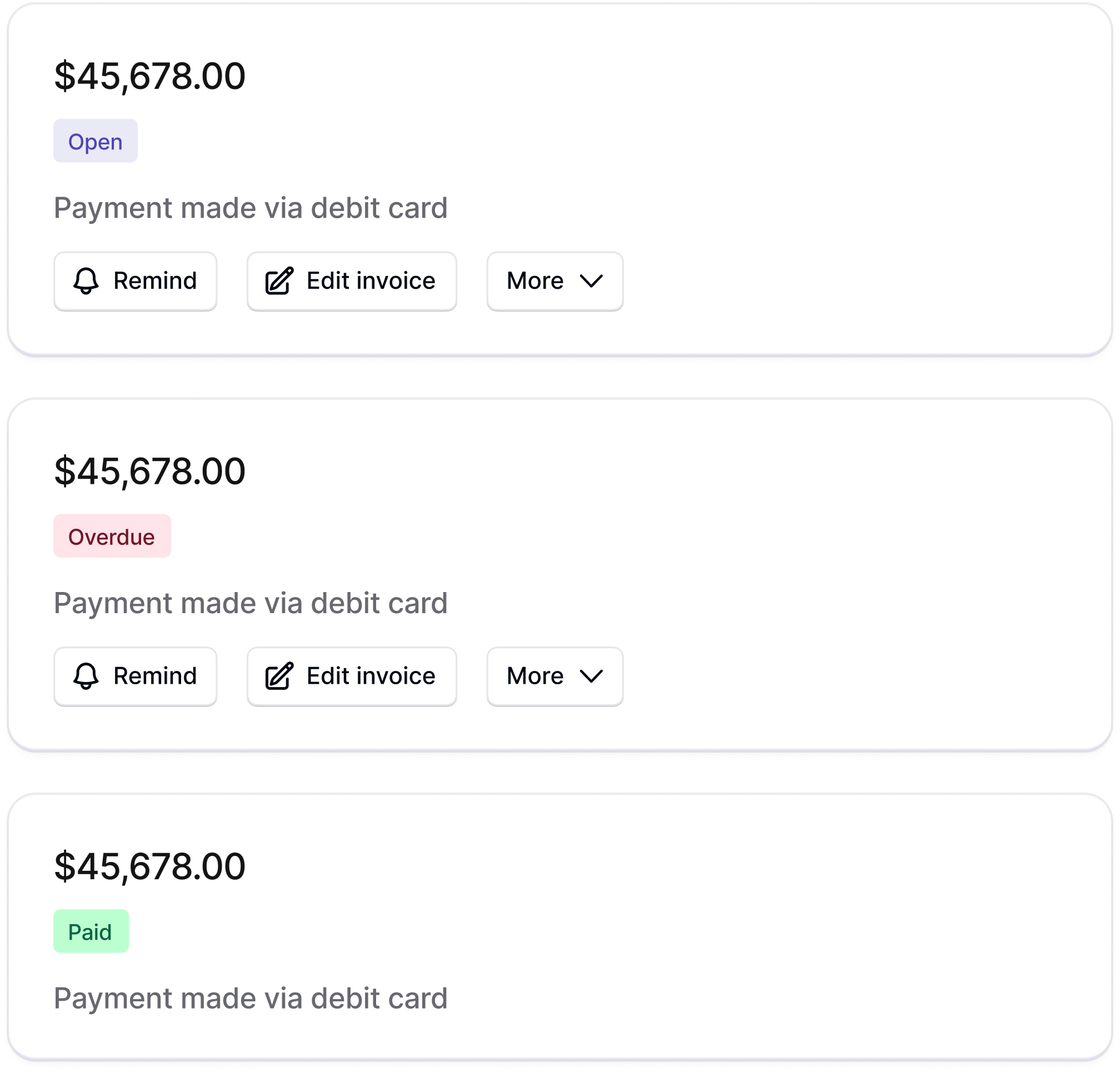Click the green Paid status badge
Screen dimensions: 1120x1073
pos(91,931)
